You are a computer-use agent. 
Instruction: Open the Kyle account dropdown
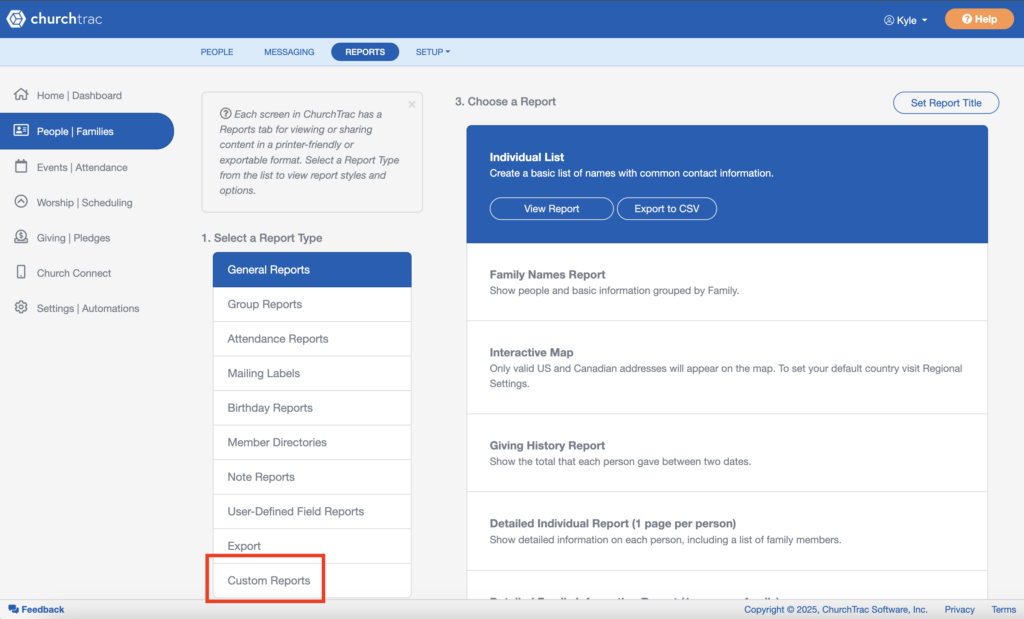coord(906,20)
